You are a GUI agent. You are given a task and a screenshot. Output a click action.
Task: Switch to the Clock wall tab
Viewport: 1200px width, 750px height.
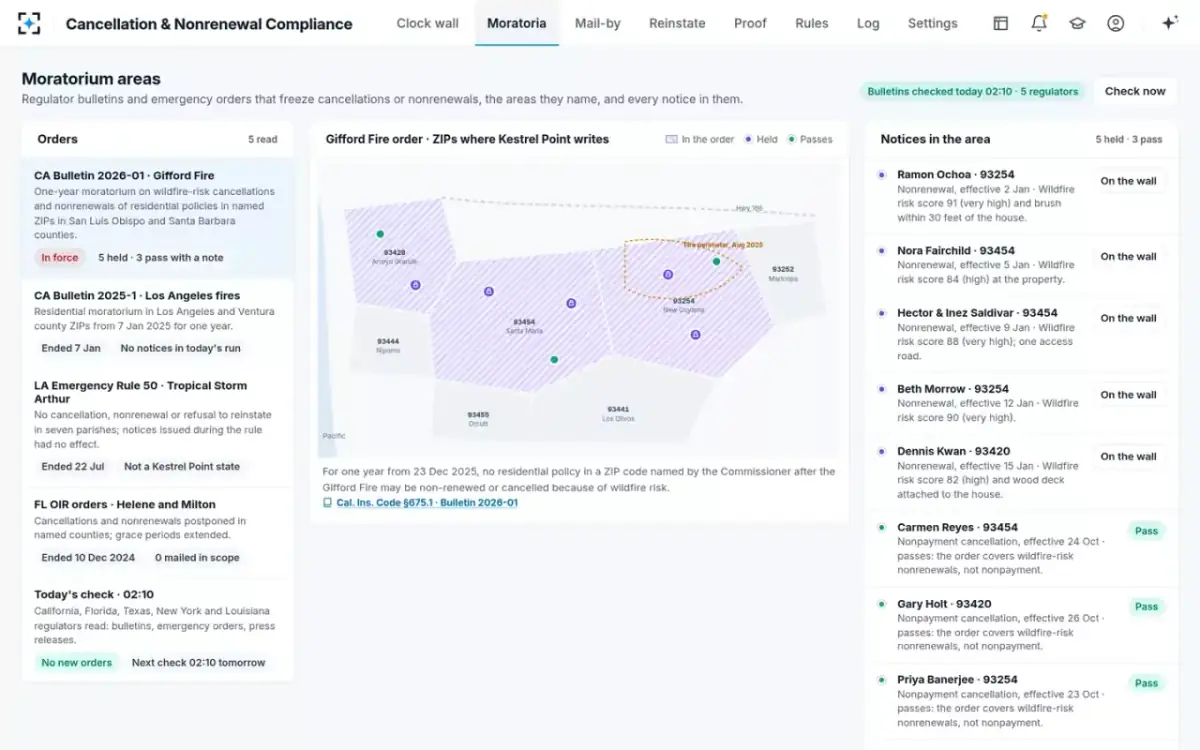tap(427, 23)
